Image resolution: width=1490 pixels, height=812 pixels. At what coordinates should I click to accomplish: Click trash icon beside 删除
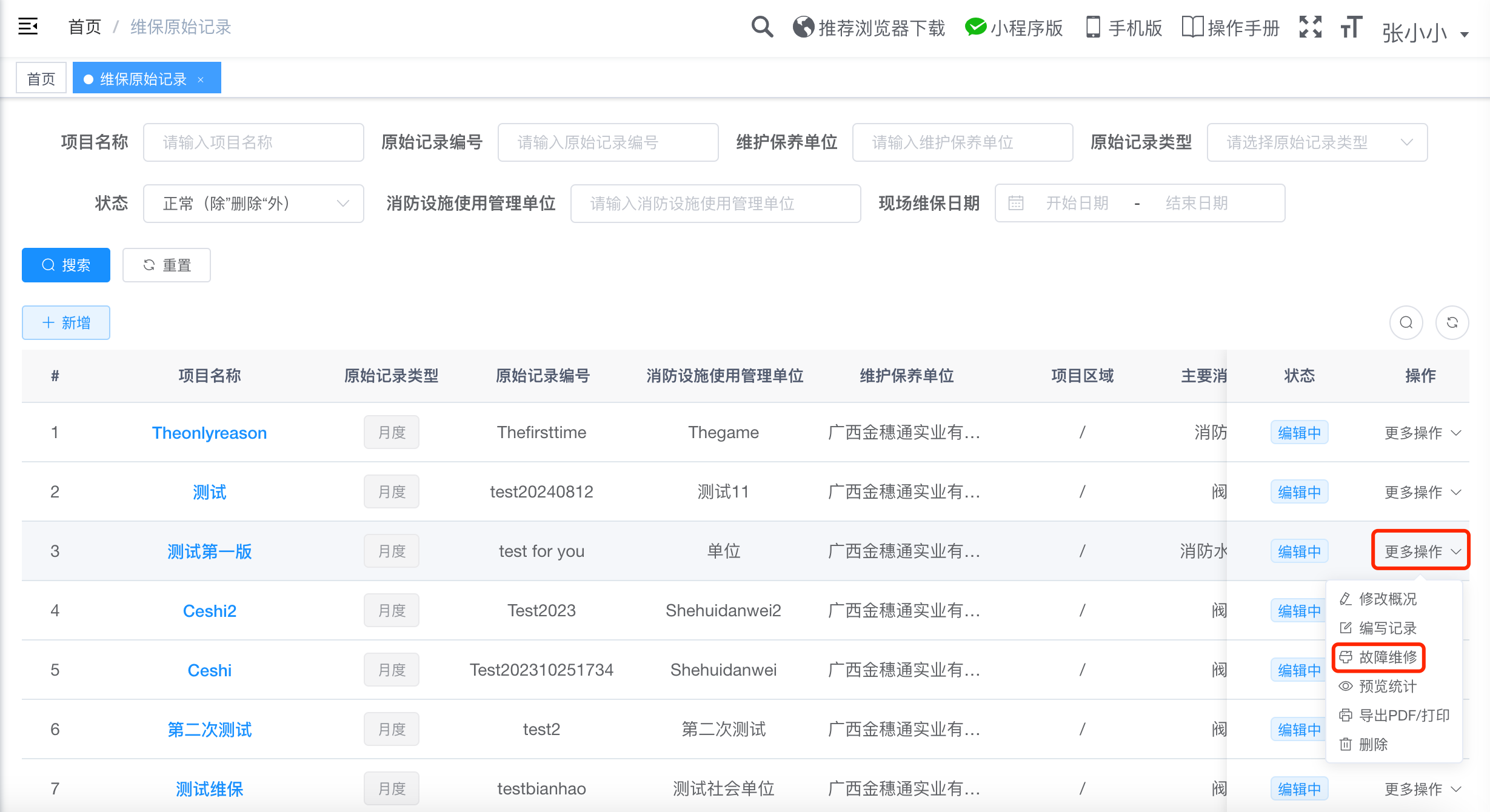click(x=1346, y=744)
